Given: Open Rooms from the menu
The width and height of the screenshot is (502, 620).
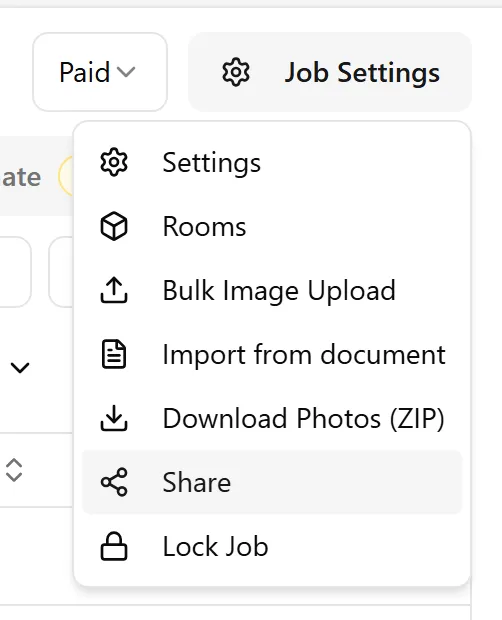Looking at the screenshot, I should [x=272, y=227].
